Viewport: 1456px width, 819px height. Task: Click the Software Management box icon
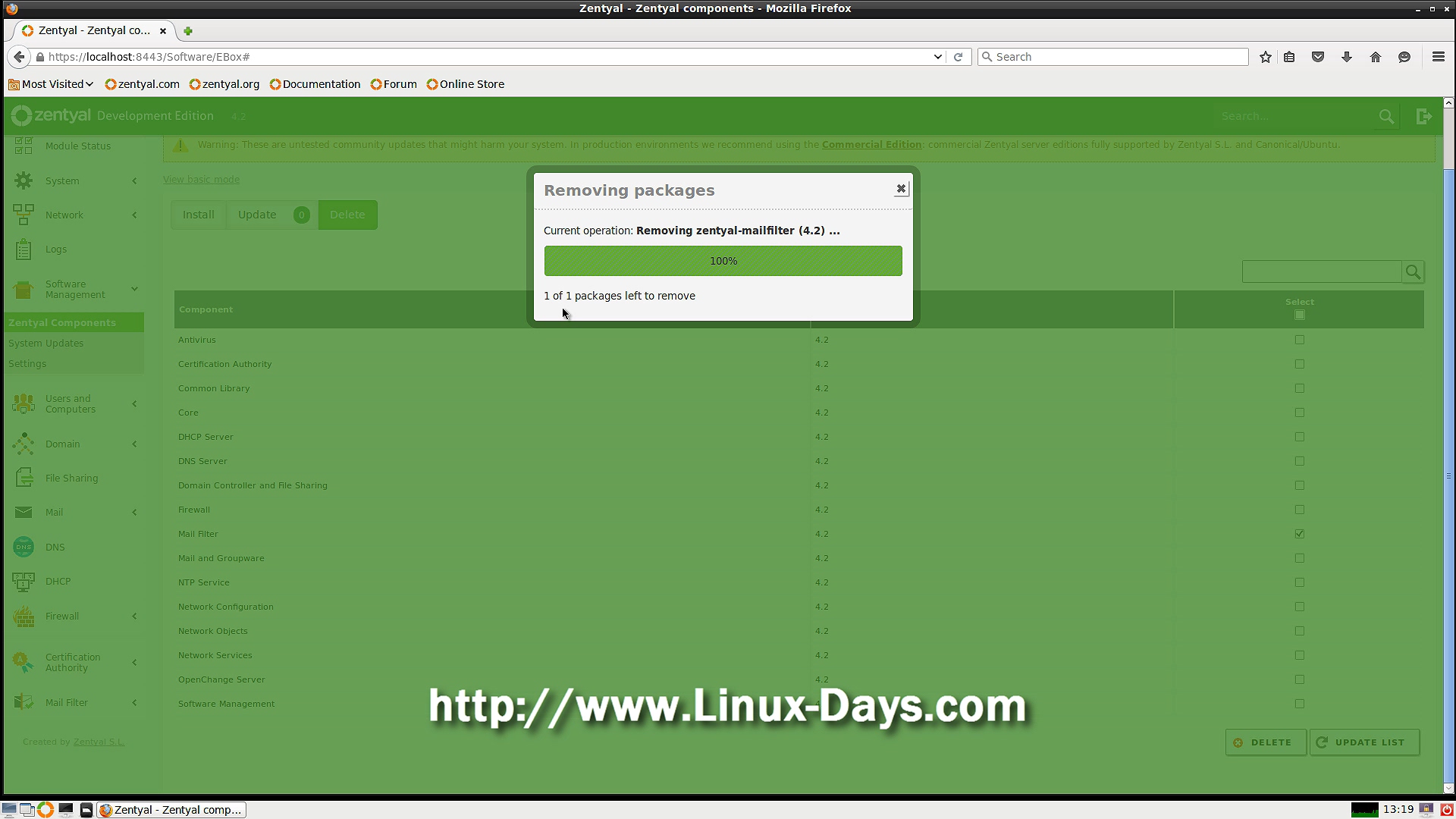[24, 289]
